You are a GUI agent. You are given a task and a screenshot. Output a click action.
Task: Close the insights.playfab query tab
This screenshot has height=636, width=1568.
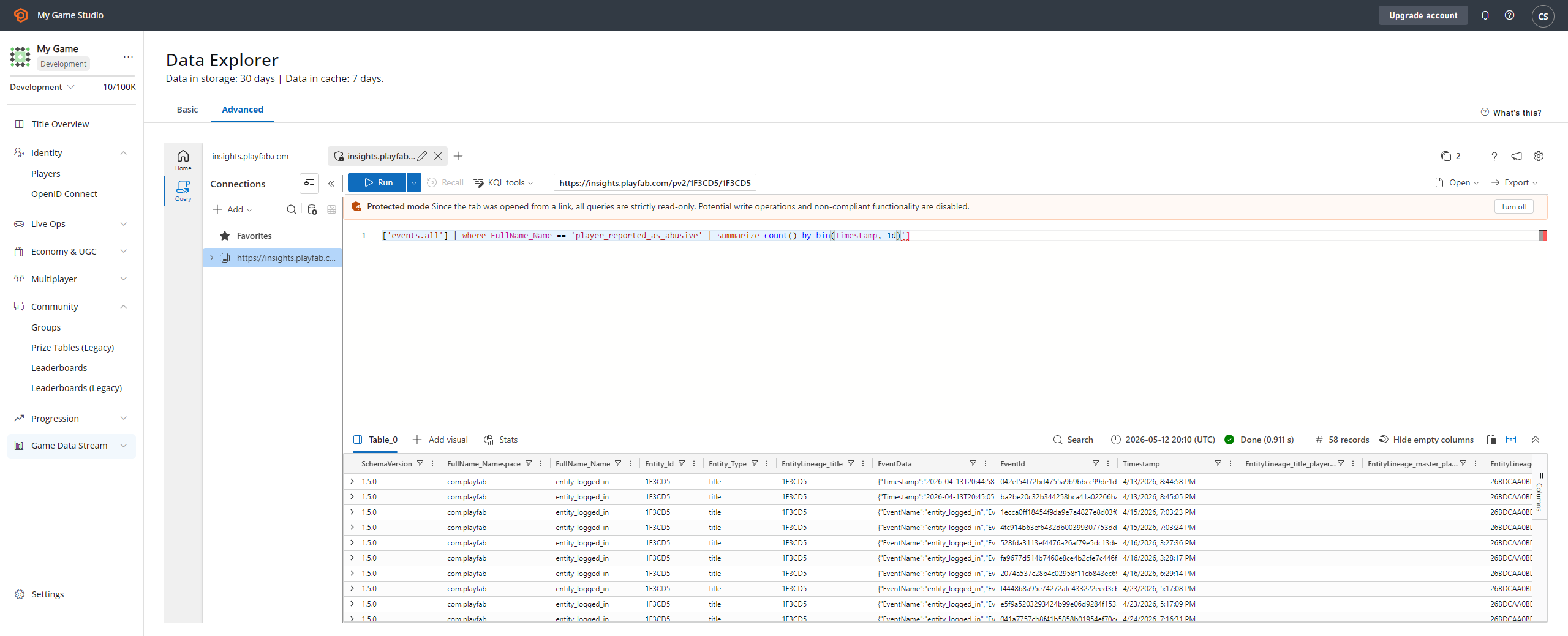pyautogui.click(x=438, y=156)
